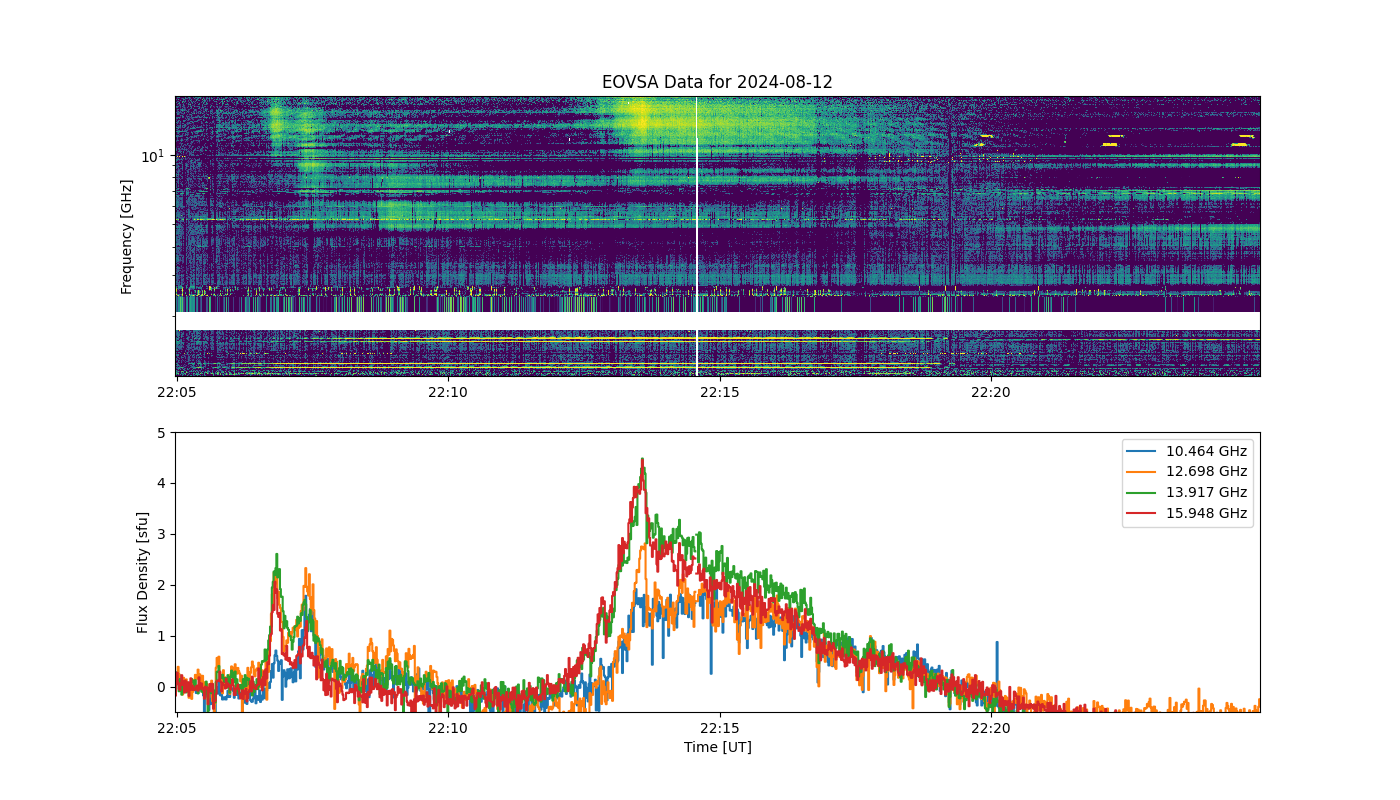The height and width of the screenshot is (800, 1400).
Task: Click the y-axis tick label 0 on the flux plot
Action: 161,688
